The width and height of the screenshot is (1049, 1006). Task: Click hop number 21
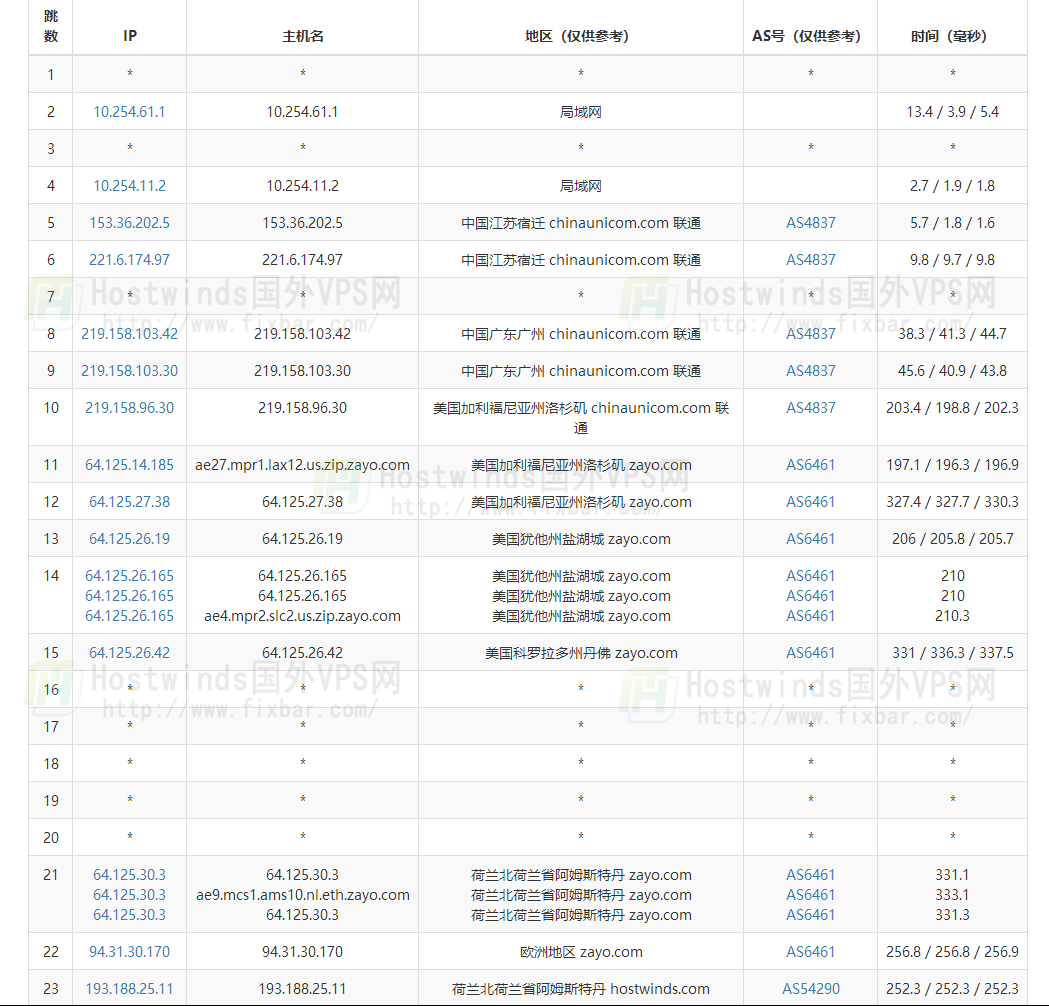51,875
